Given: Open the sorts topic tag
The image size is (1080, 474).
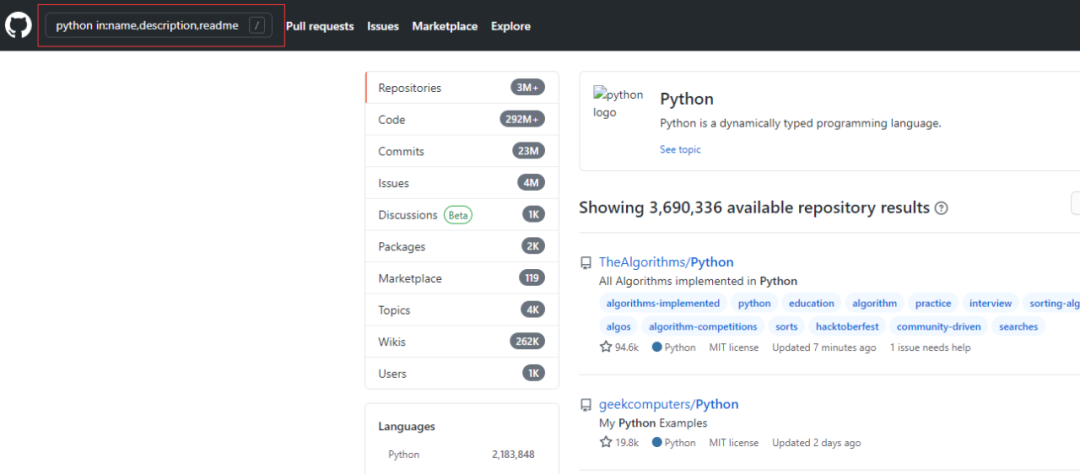Looking at the screenshot, I should 786,327.
